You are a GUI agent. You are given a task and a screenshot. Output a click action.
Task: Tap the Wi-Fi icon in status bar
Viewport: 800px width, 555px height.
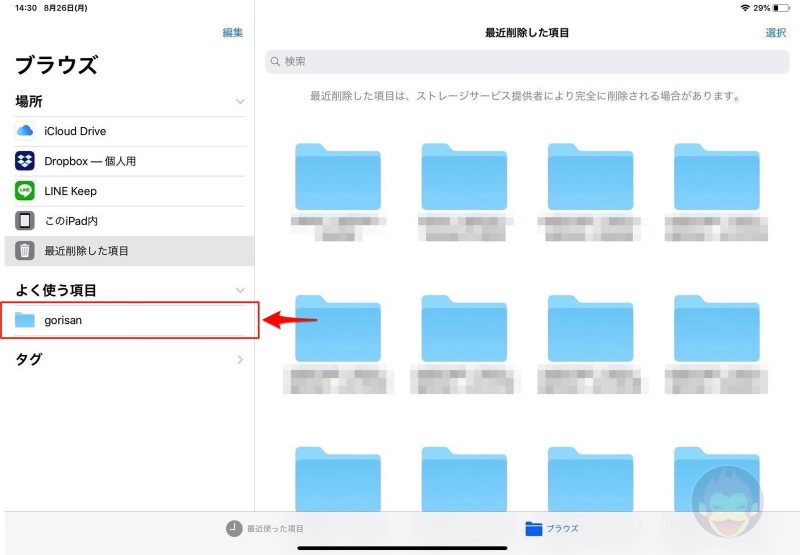745,8
